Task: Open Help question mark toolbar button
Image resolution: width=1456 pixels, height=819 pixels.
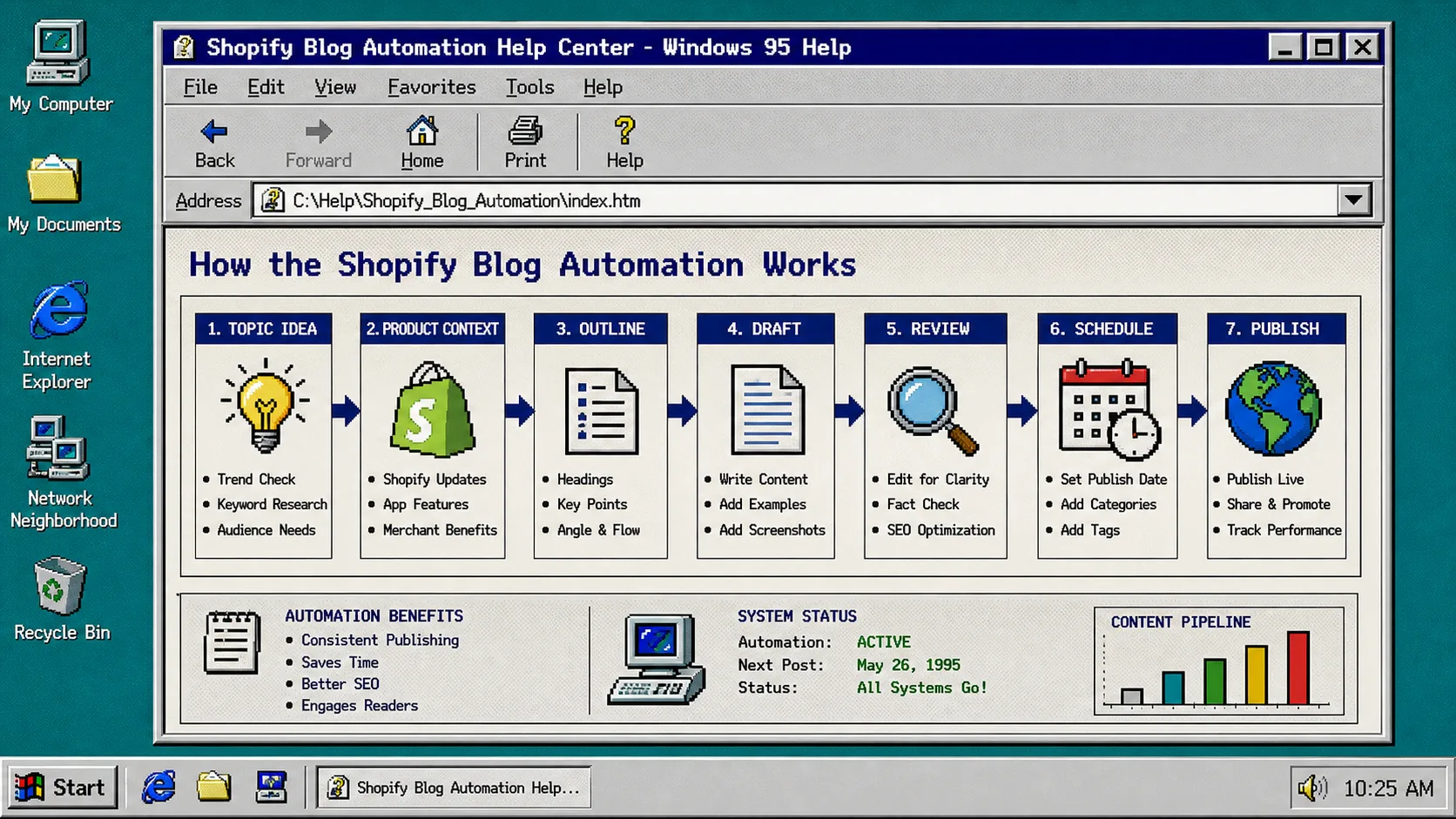Action: (624, 143)
